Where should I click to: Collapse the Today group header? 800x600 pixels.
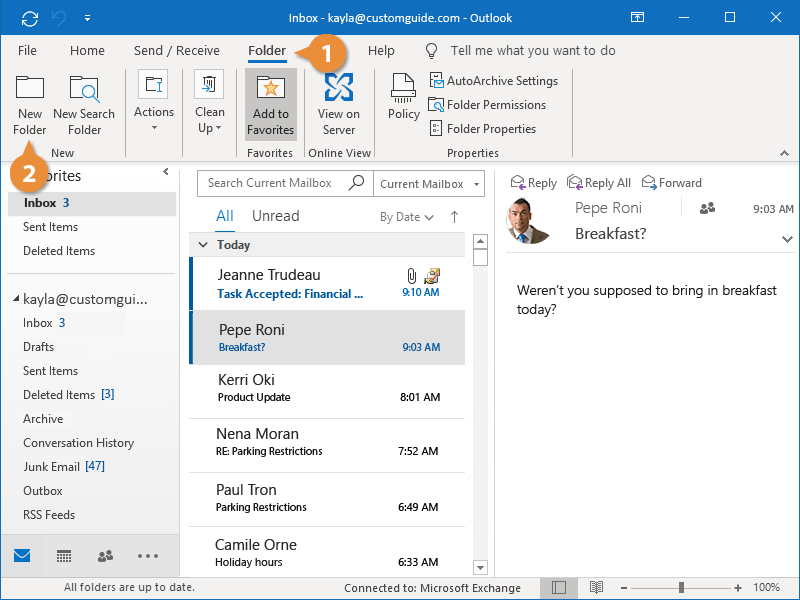203,245
